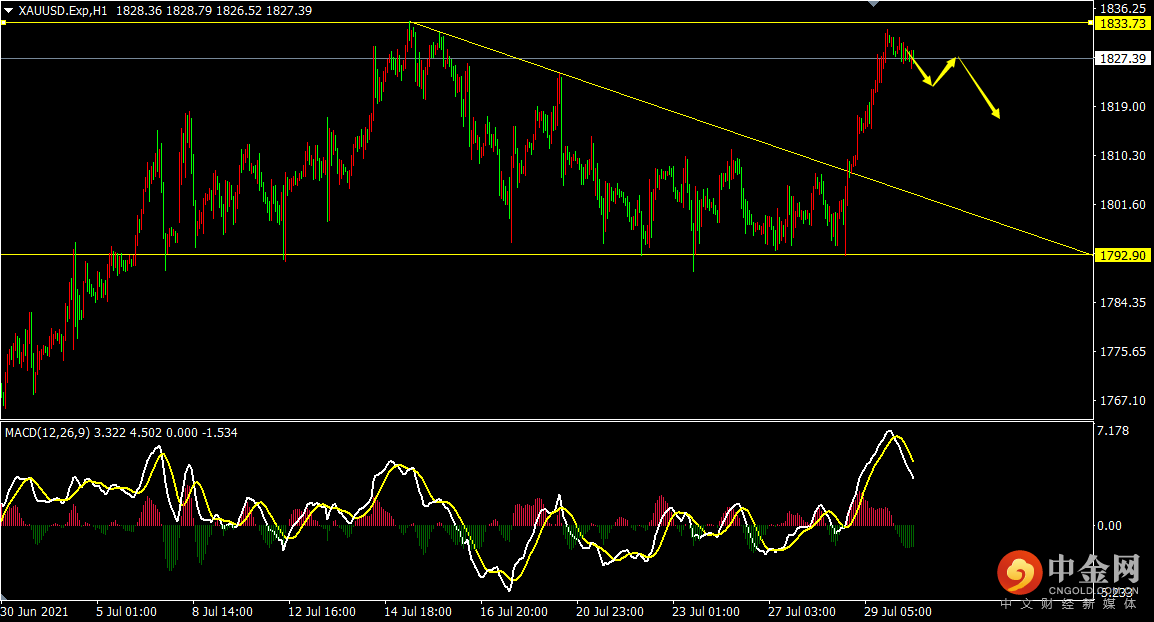This screenshot has width=1154, height=622.
Task: Click the 29 Jul 05:00 time label
Action: click(x=897, y=612)
